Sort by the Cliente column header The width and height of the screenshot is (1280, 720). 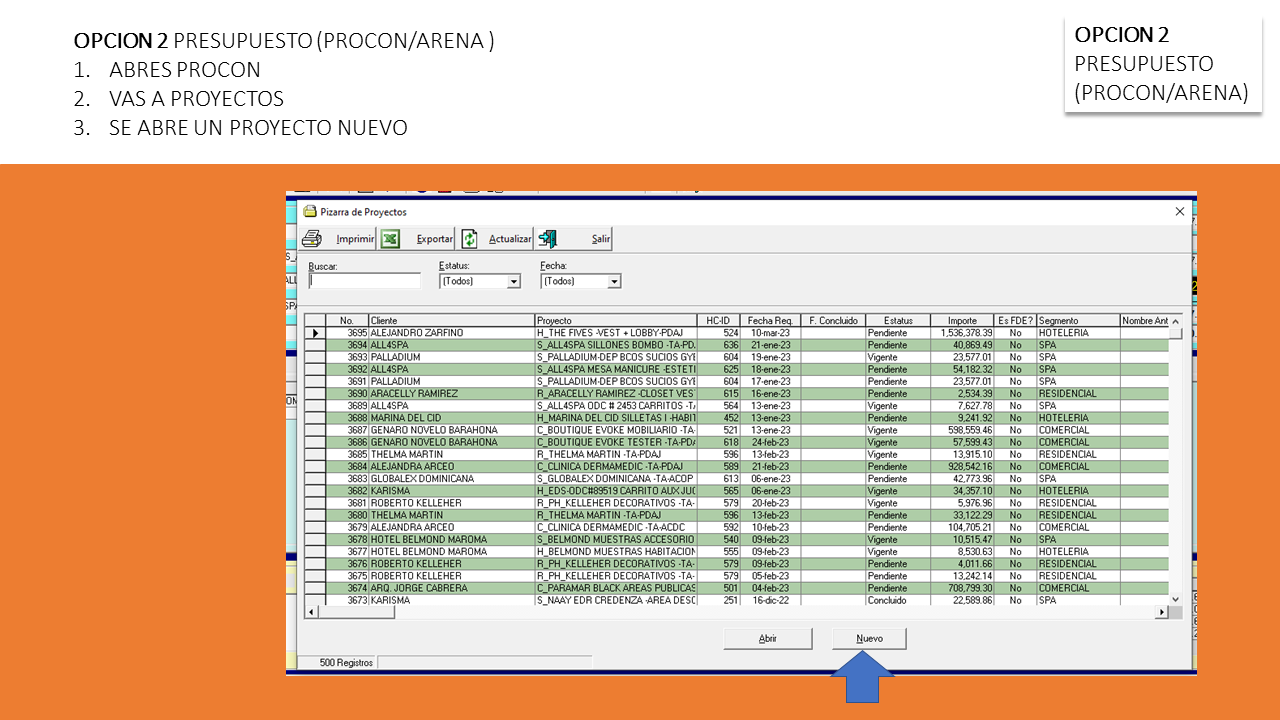point(451,321)
